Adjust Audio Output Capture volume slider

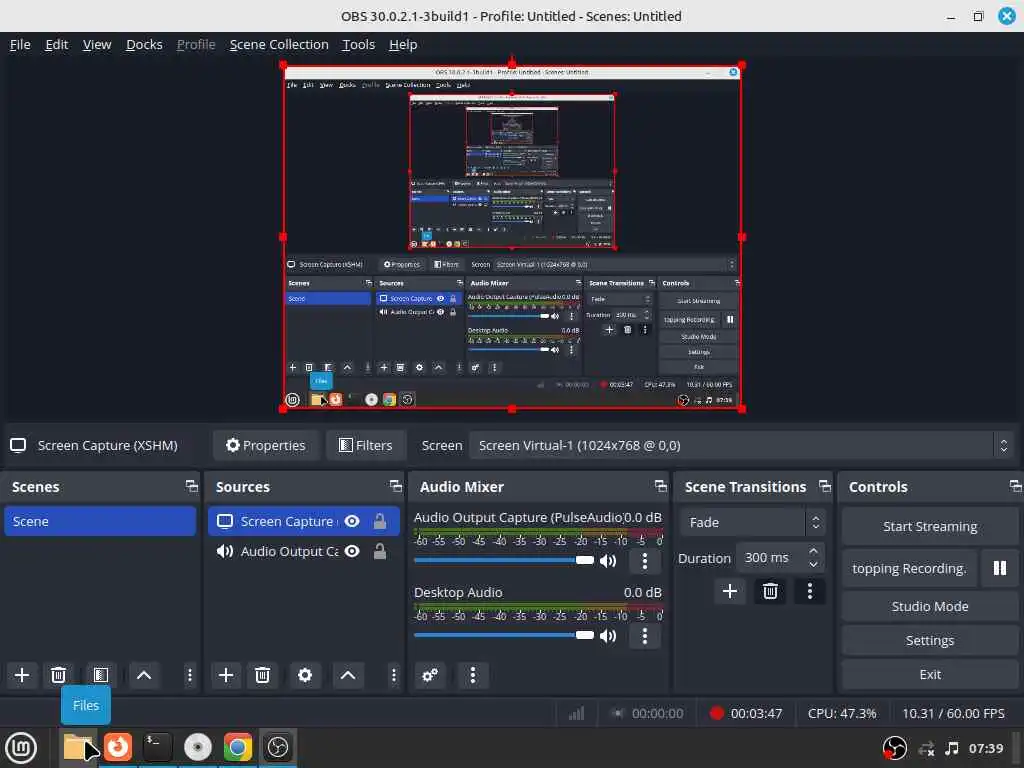504,560
